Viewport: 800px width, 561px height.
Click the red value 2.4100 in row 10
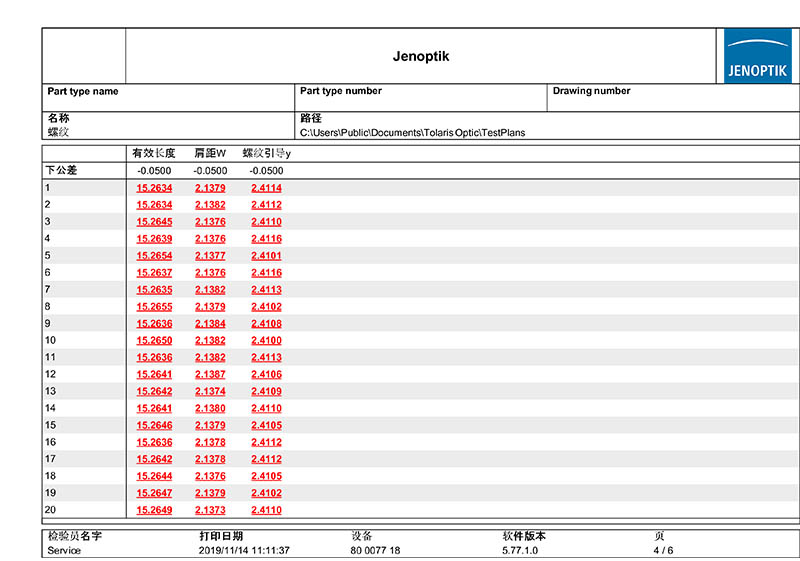(266, 341)
